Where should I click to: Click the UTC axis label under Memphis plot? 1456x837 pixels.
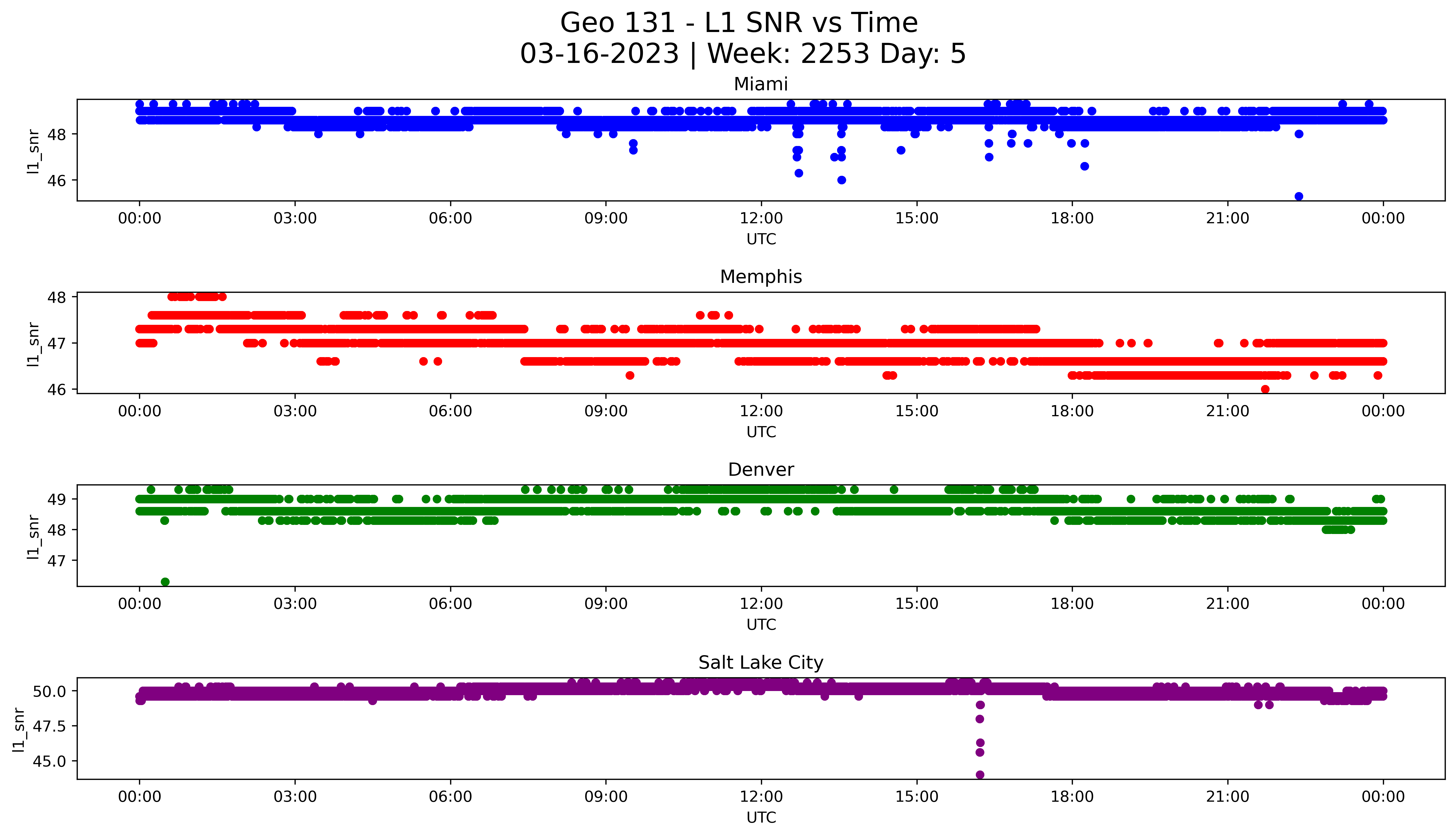pyautogui.click(x=761, y=432)
